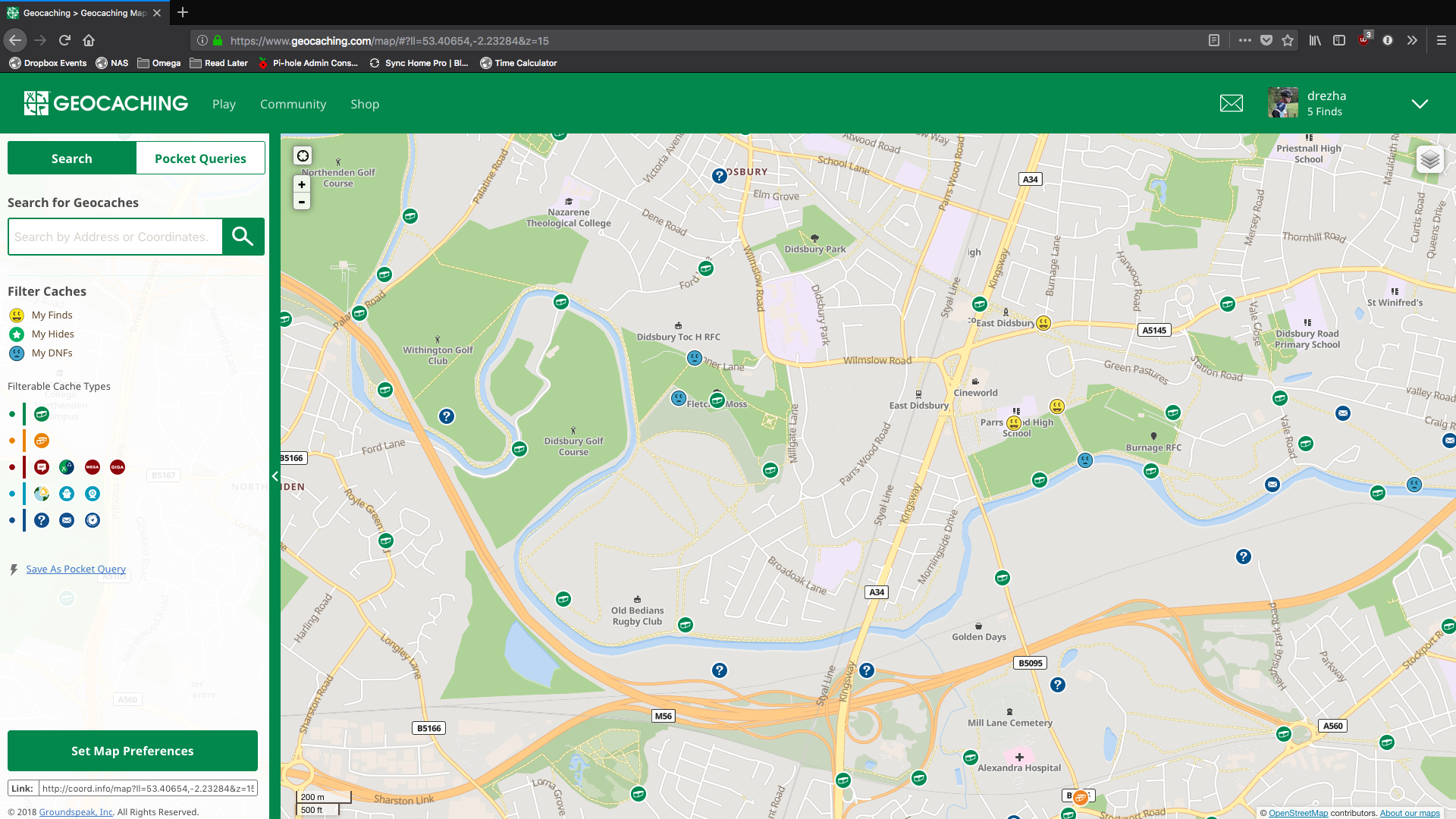Open the map layers selector

point(1429,159)
